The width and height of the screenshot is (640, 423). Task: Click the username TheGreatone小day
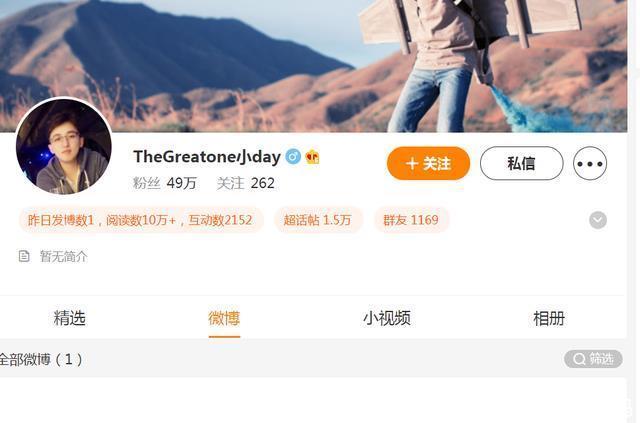pyautogui.click(x=207, y=157)
